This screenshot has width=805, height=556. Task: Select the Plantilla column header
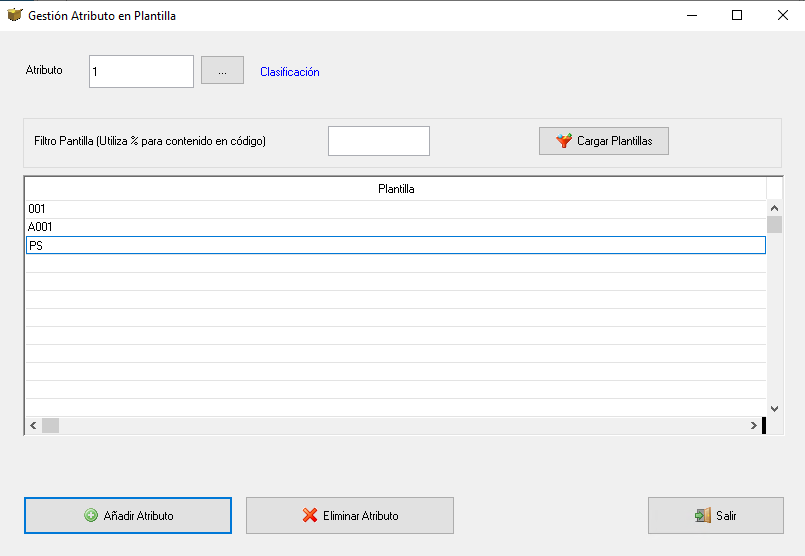(396, 189)
